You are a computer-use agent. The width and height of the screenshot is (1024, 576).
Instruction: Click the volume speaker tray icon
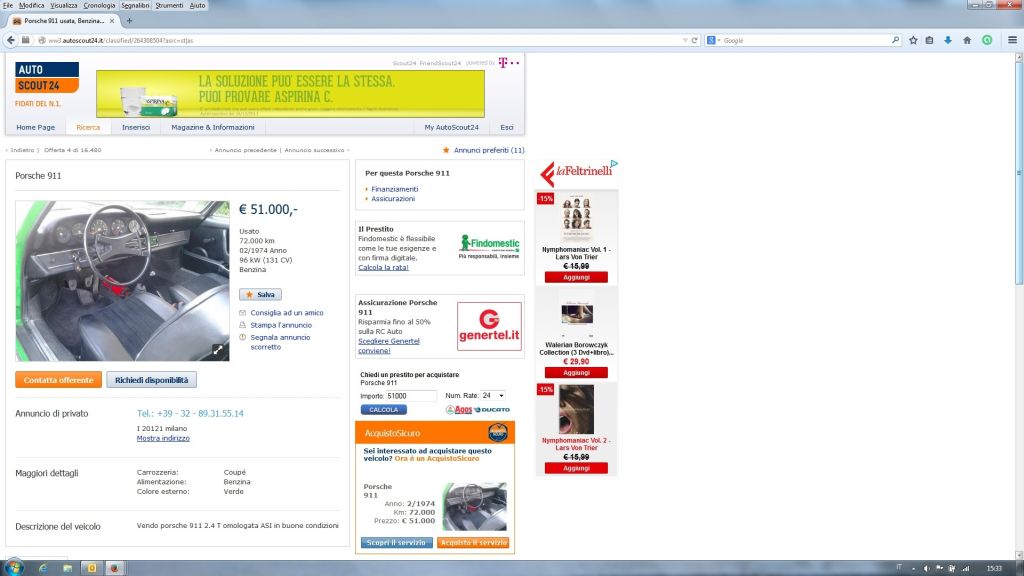pyautogui.click(x=926, y=568)
